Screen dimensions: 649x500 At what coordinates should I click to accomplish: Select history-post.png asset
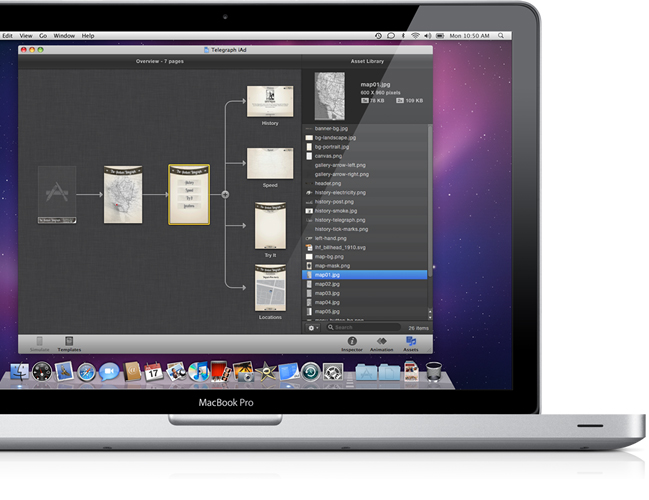(365, 202)
